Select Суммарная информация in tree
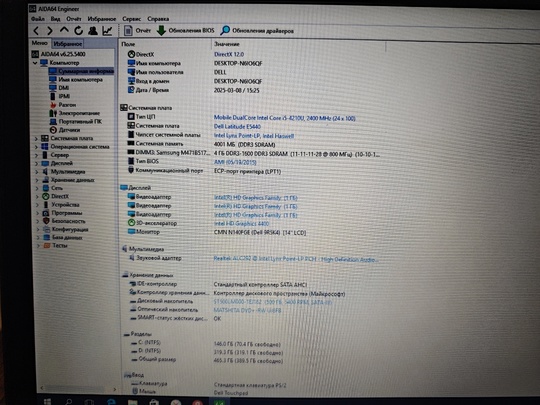This screenshot has height=405, width=540. click(81, 71)
